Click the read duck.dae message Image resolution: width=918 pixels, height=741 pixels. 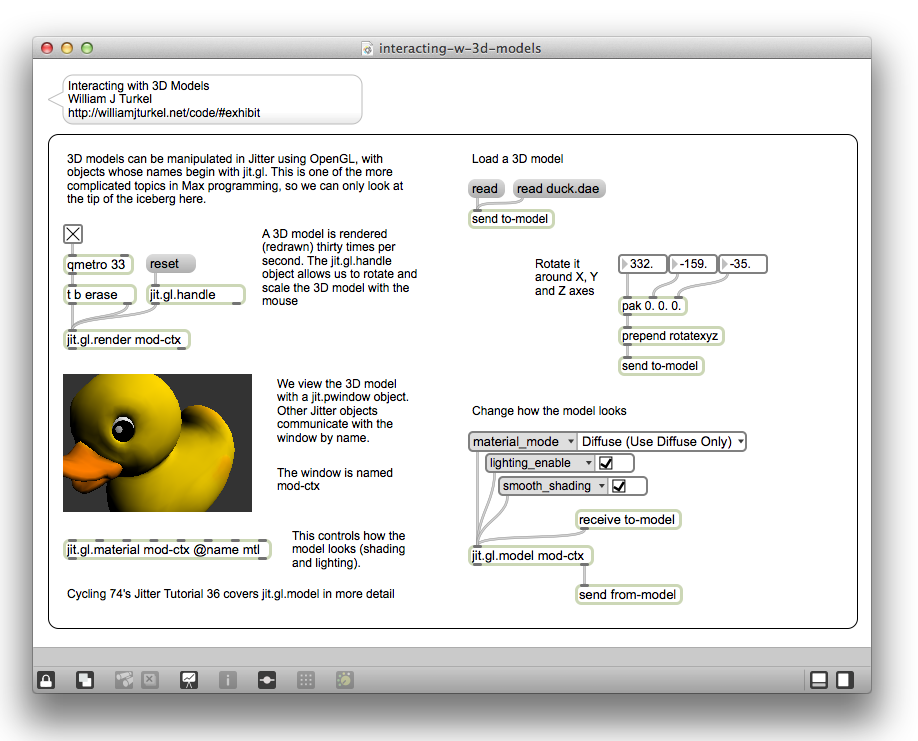559,189
